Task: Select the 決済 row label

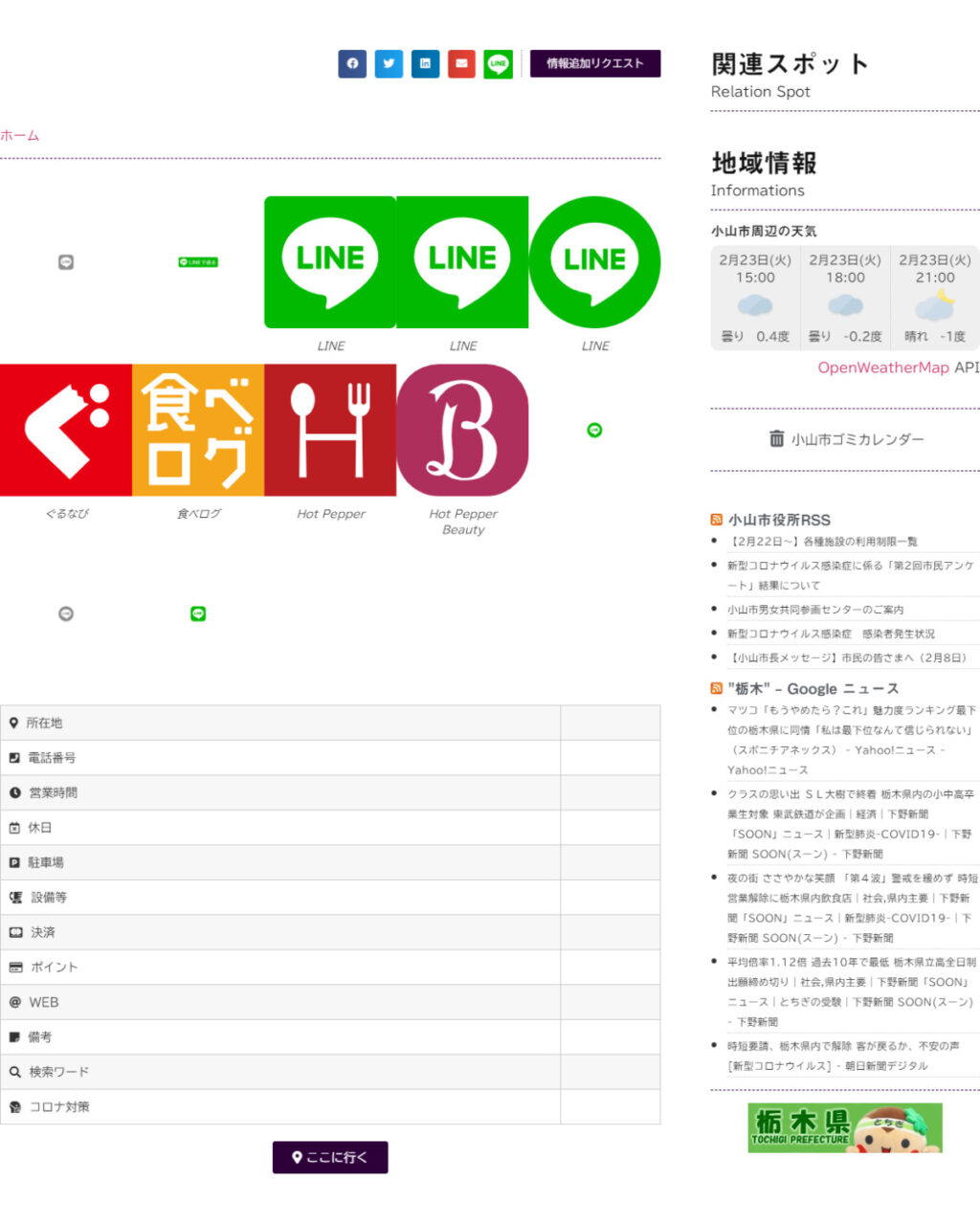Action: [x=43, y=933]
